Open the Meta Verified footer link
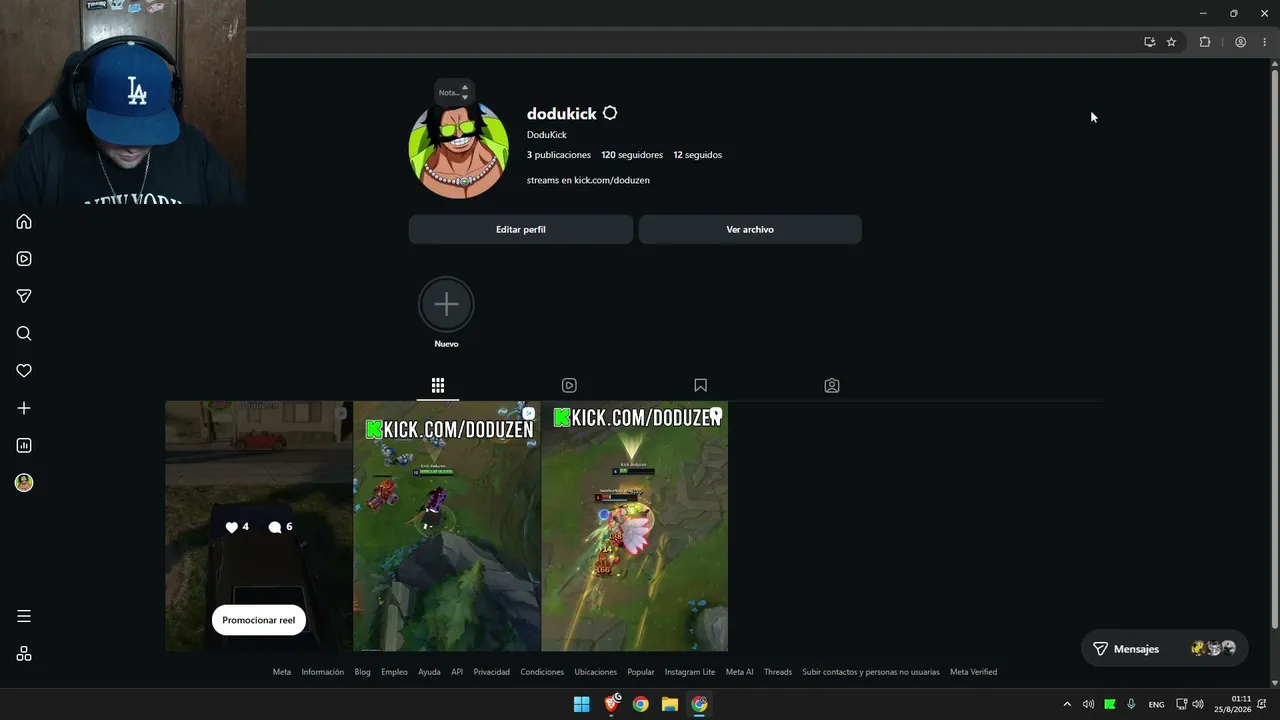This screenshot has width=1280, height=720. pos(973,672)
